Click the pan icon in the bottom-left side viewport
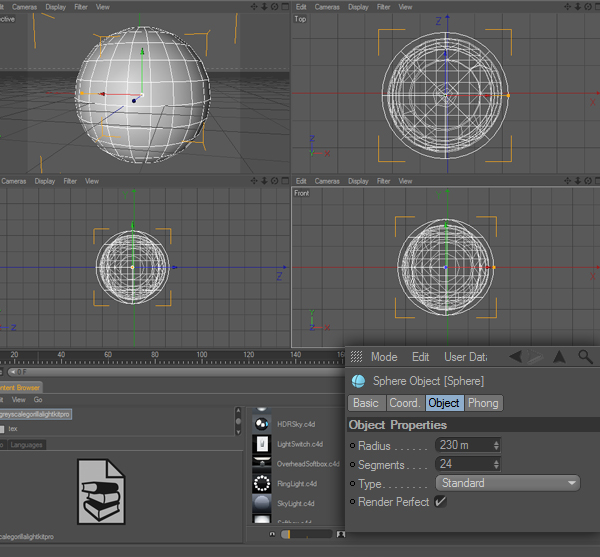The image size is (600, 557). click(x=254, y=181)
